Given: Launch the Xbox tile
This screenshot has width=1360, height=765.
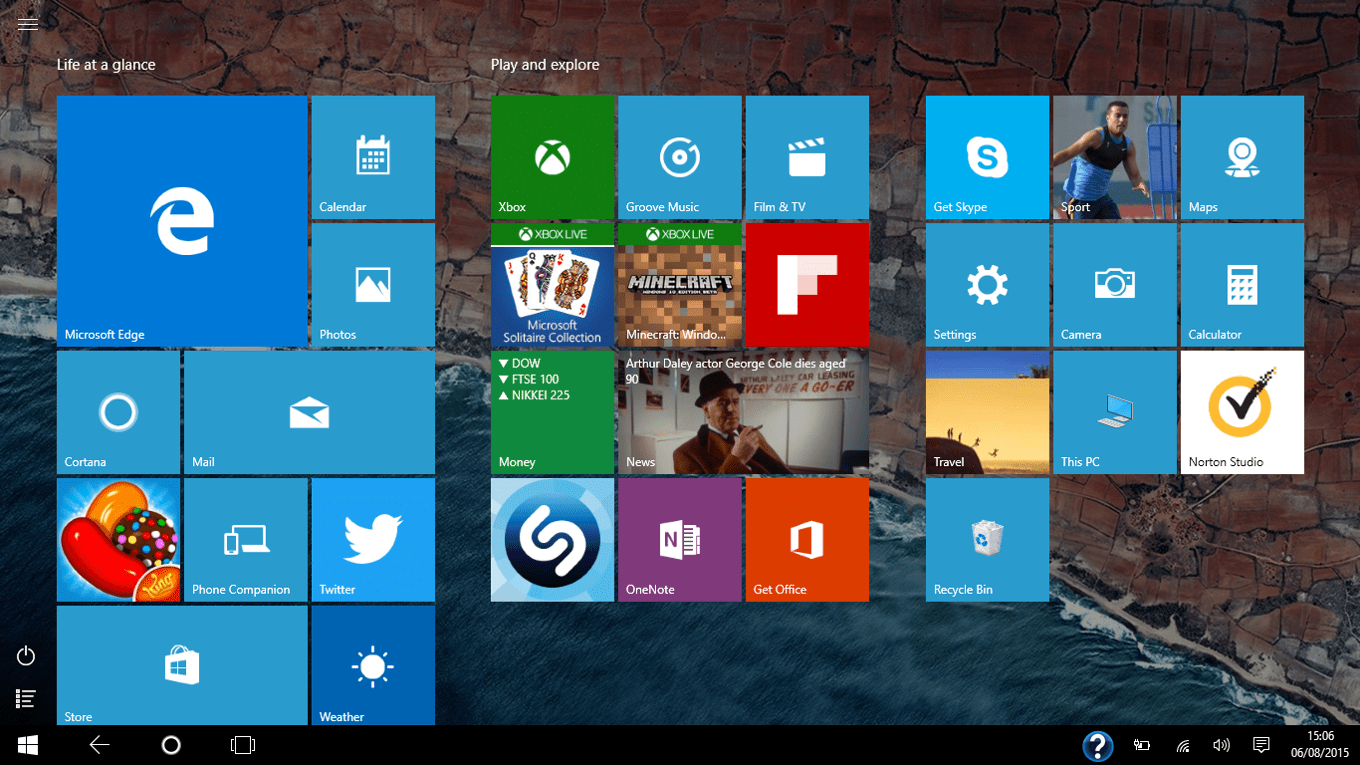Looking at the screenshot, I should [552, 157].
